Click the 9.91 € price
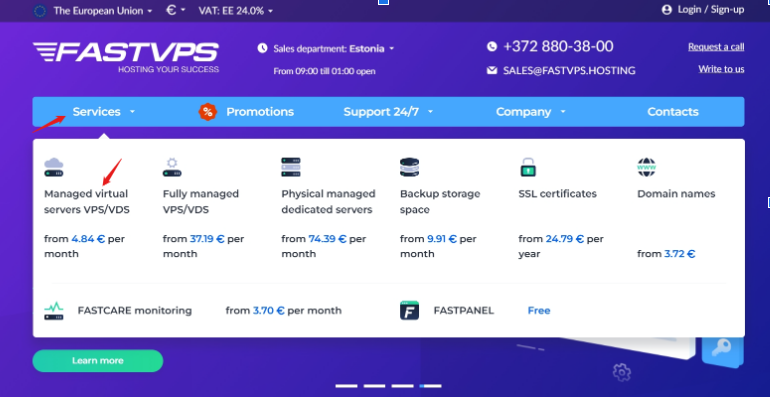This screenshot has height=397, width=770. (x=442, y=239)
